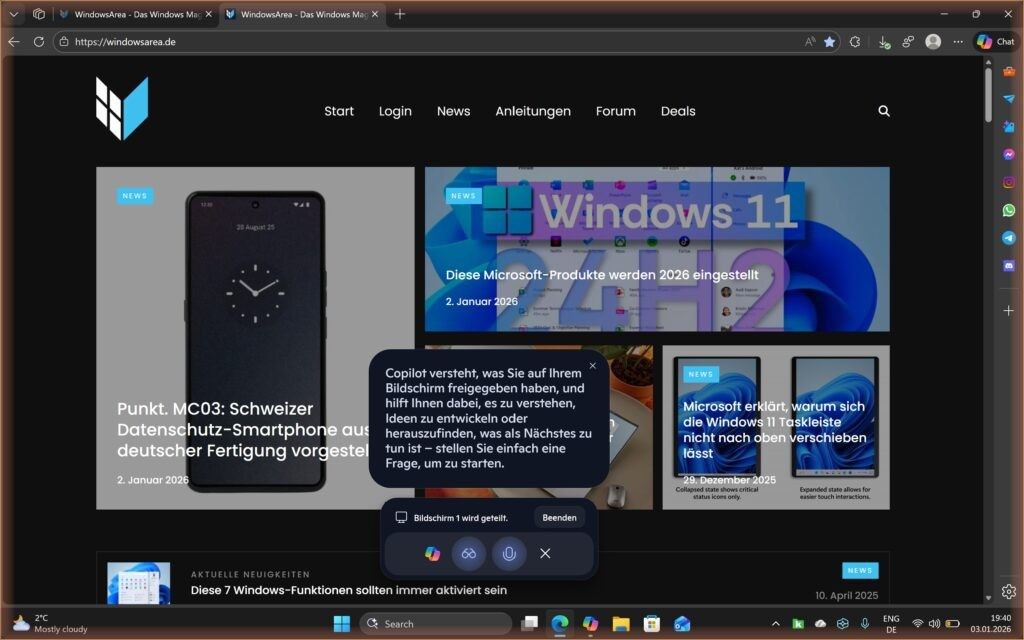Image resolution: width=1024 pixels, height=640 pixels.
Task: Toggle Copilot Vision glasses button
Action: (468, 553)
